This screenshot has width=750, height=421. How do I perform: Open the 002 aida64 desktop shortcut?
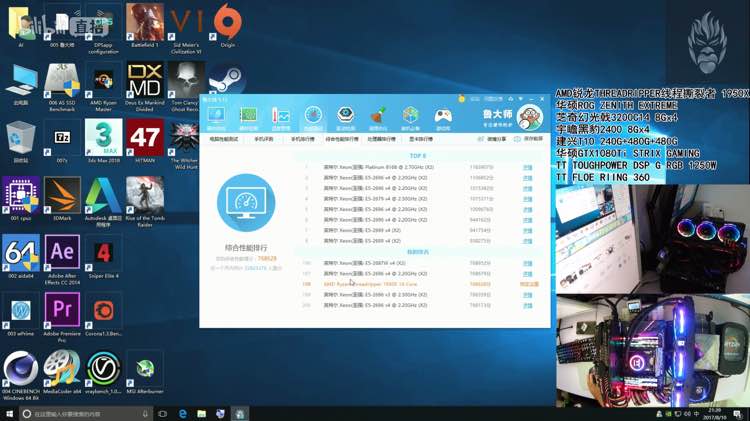click(x=21, y=257)
